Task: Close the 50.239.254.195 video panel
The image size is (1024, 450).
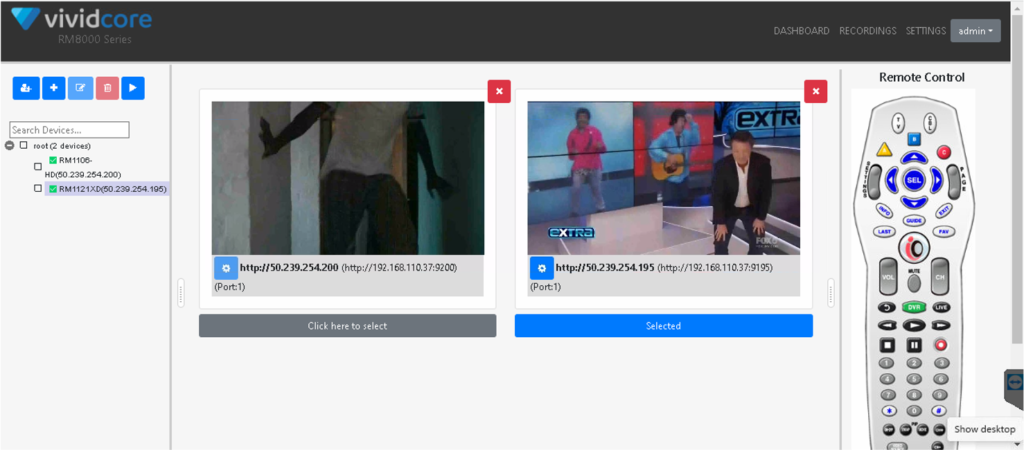Action: [816, 91]
